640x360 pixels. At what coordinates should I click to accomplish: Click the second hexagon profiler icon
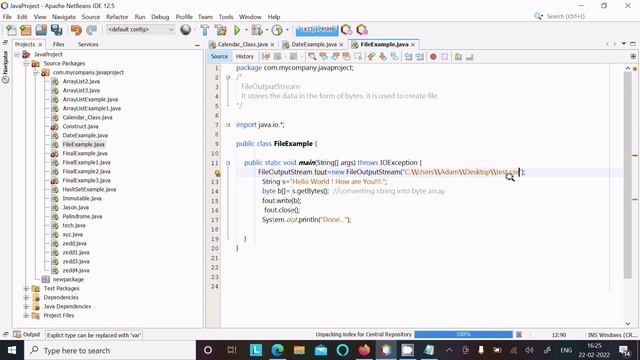362,30
